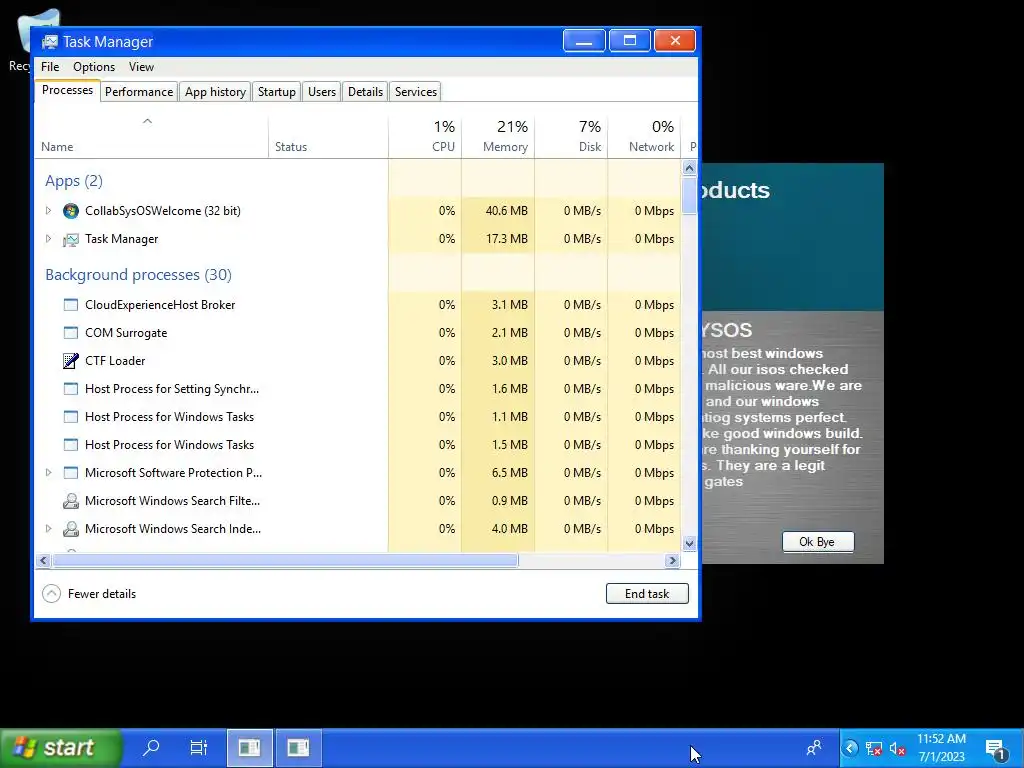Click the CTF Loader pen icon
The image size is (1024, 768).
point(71,360)
